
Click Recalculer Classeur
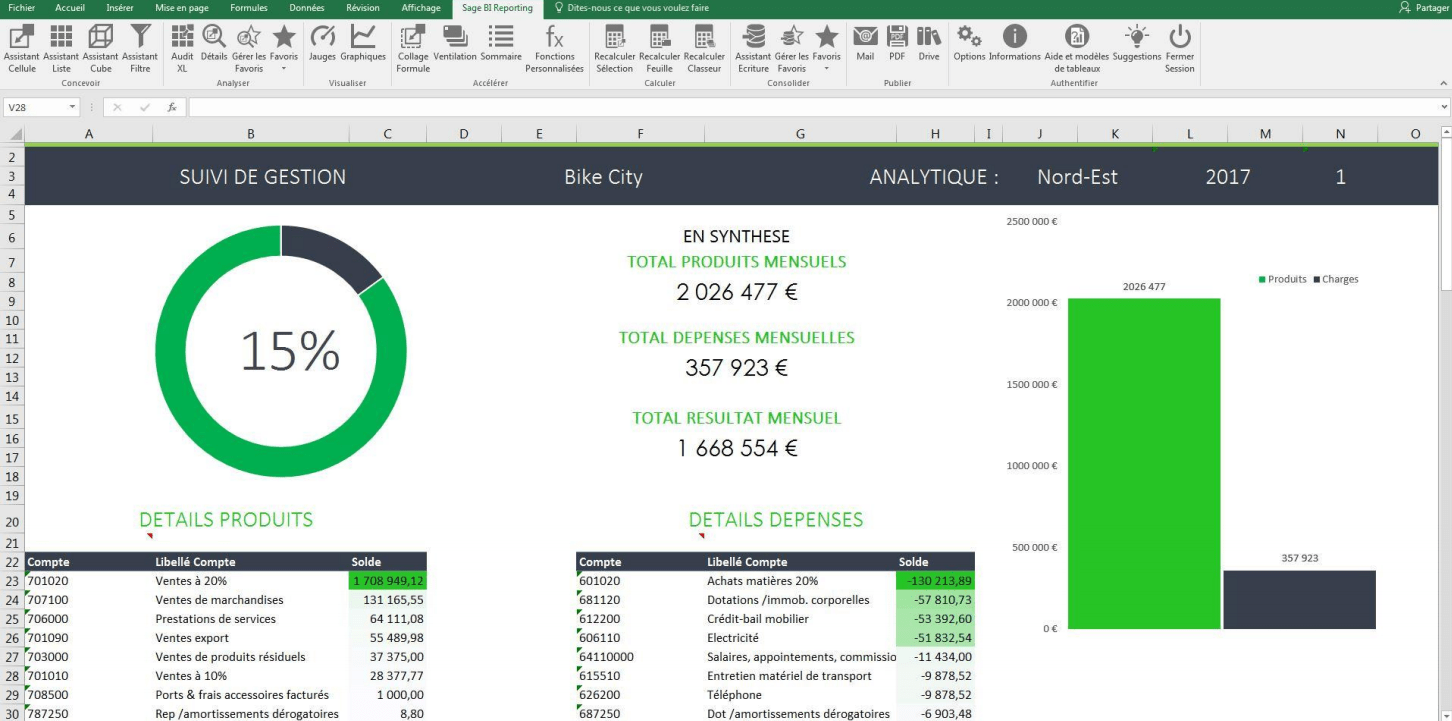(x=704, y=48)
